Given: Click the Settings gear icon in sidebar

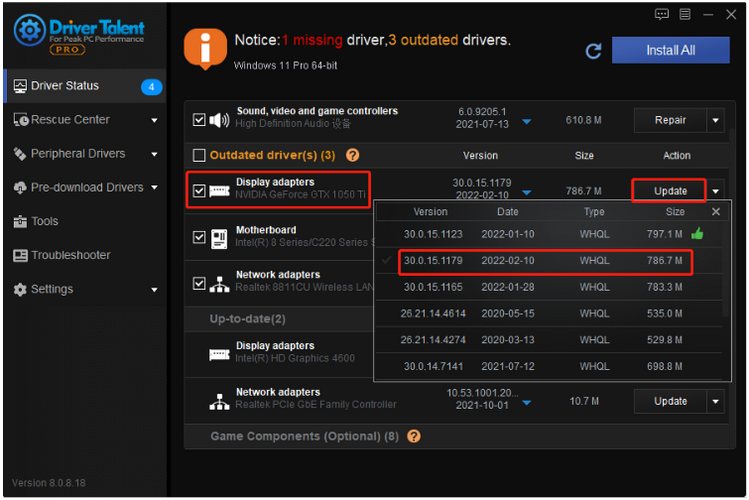Looking at the screenshot, I should click(x=20, y=289).
